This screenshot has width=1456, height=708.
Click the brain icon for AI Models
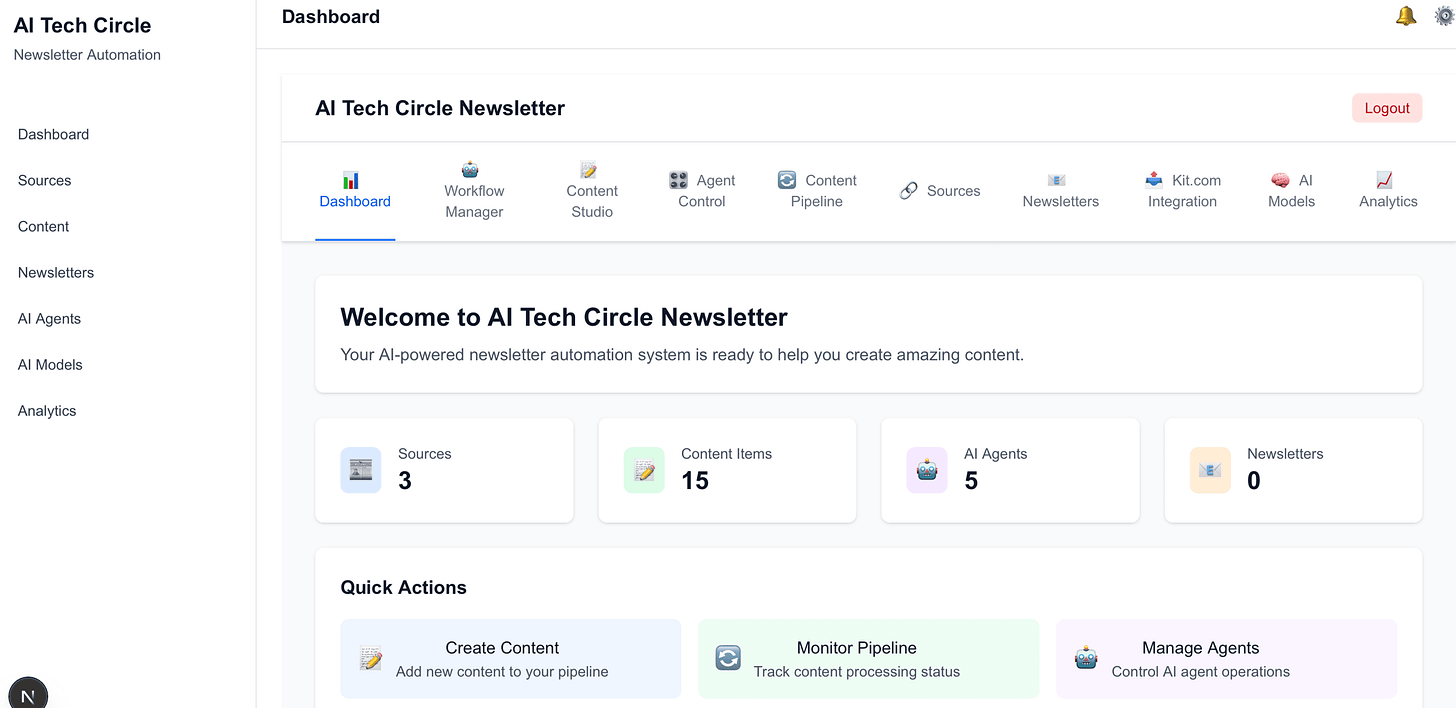click(x=1280, y=181)
